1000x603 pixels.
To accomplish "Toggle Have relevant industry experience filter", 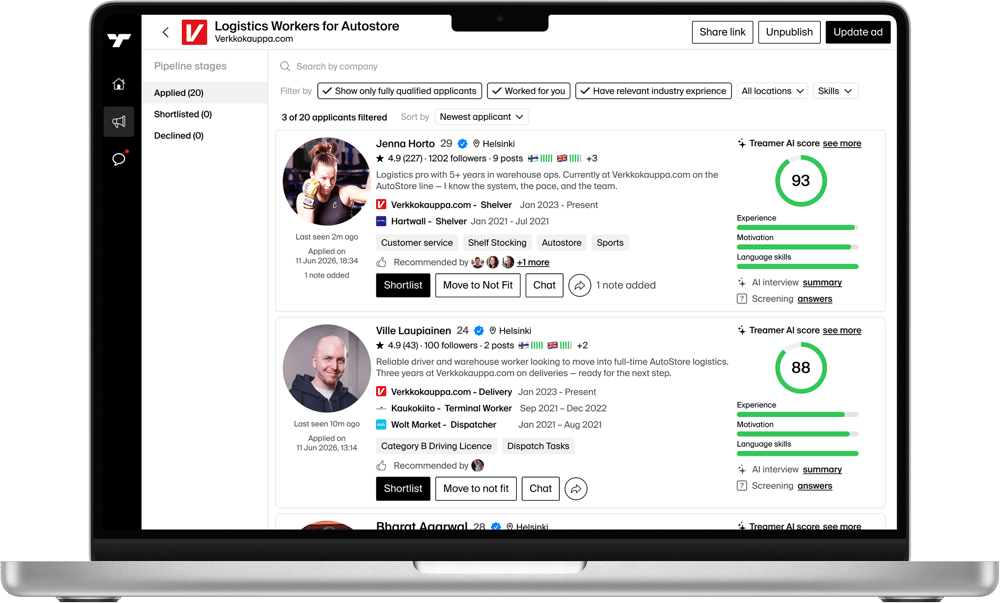I will click(x=653, y=91).
